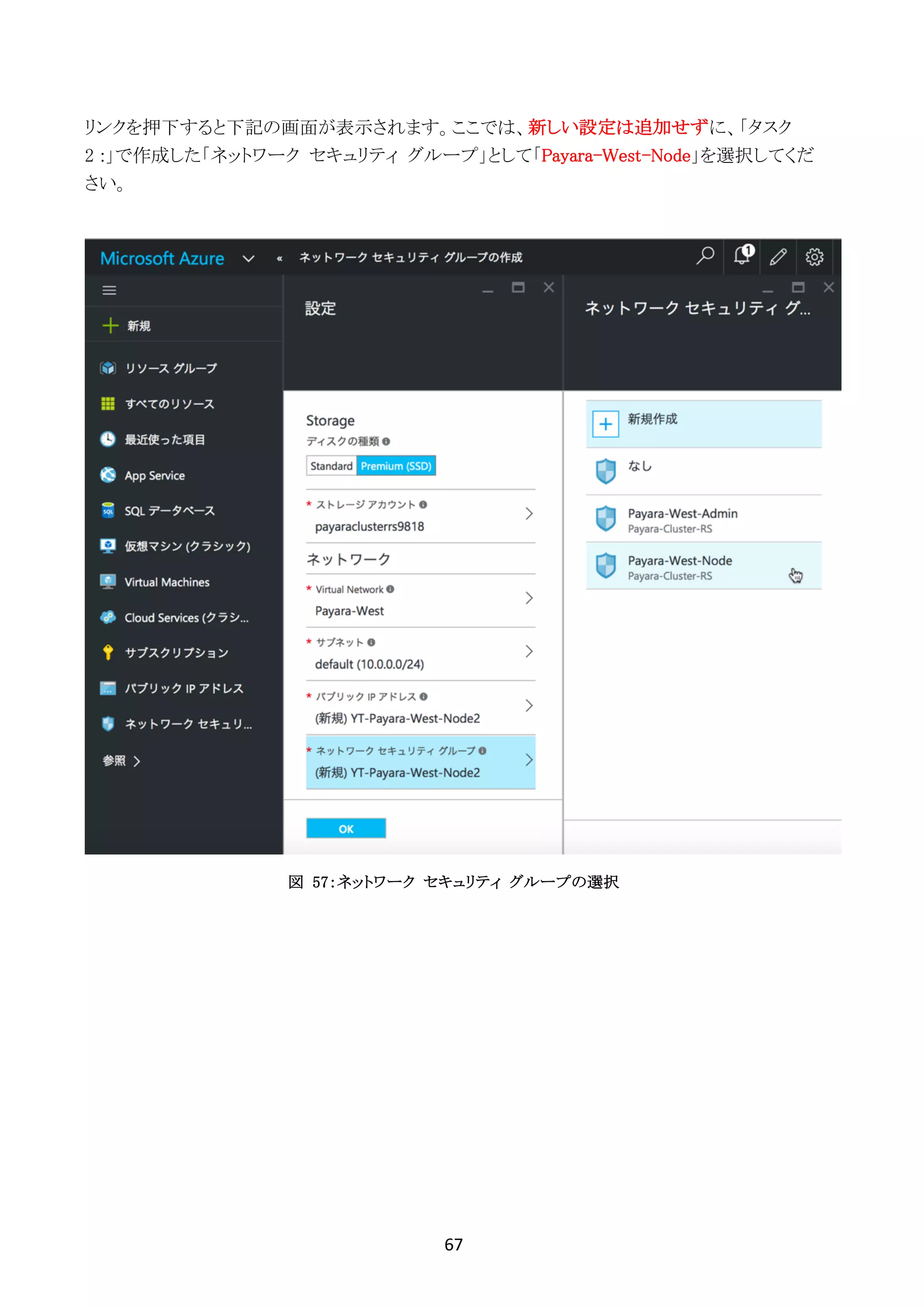Viewport: 924px width, 1308px height.
Task: Click info icon beside サブネット
Action: click(371, 643)
